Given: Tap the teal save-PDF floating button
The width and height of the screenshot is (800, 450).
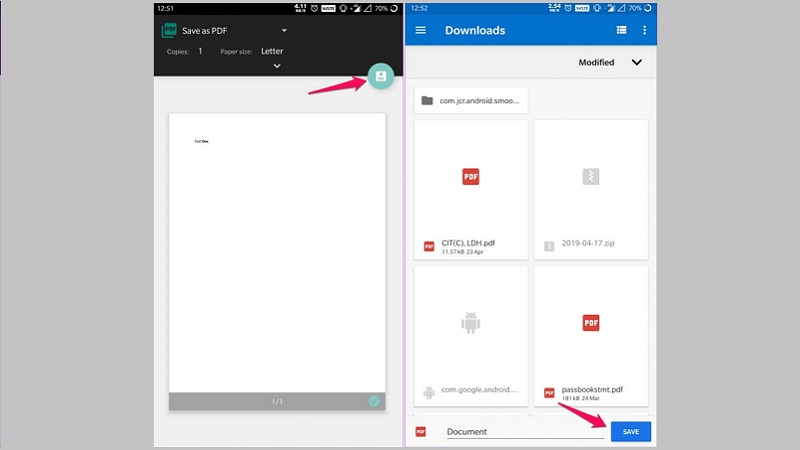Looking at the screenshot, I should pyautogui.click(x=380, y=77).
